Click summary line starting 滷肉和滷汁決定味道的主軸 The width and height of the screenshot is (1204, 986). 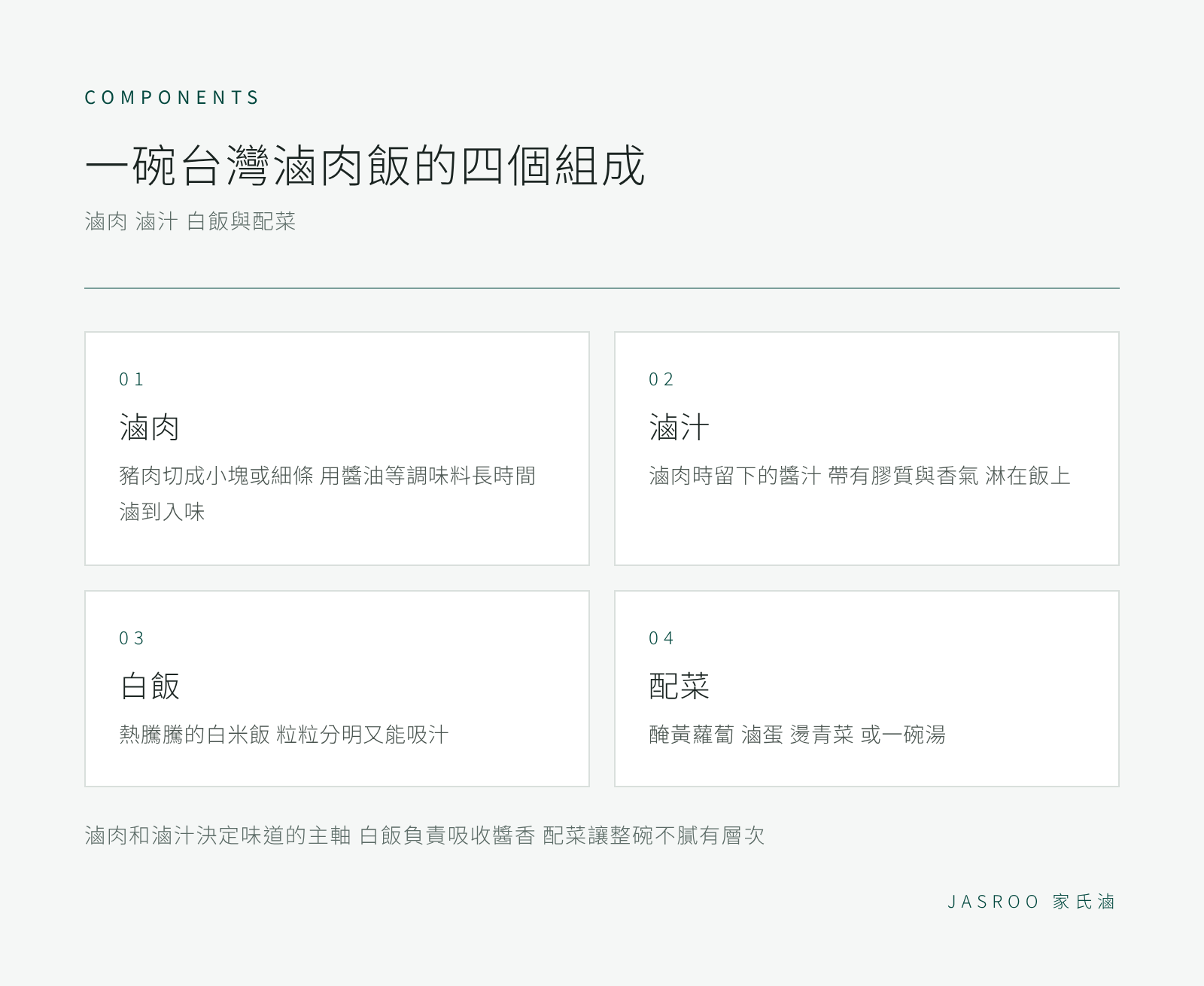[424, 835]
